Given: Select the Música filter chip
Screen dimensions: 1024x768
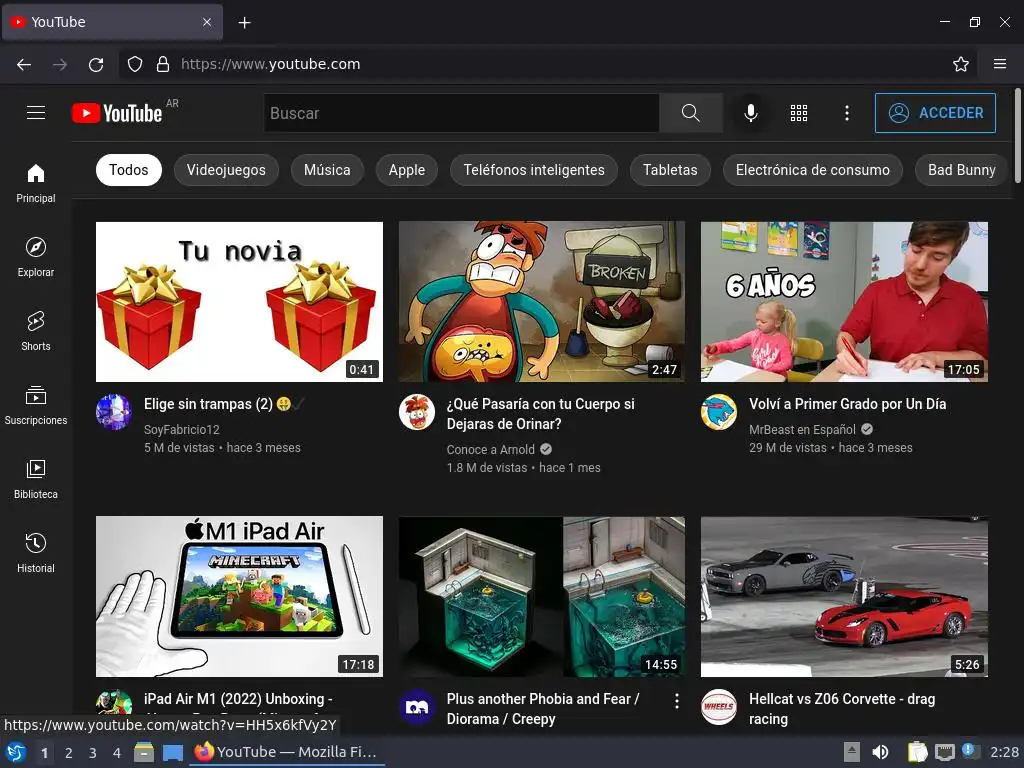Looking at the screenshot, I should click(327, 170).
